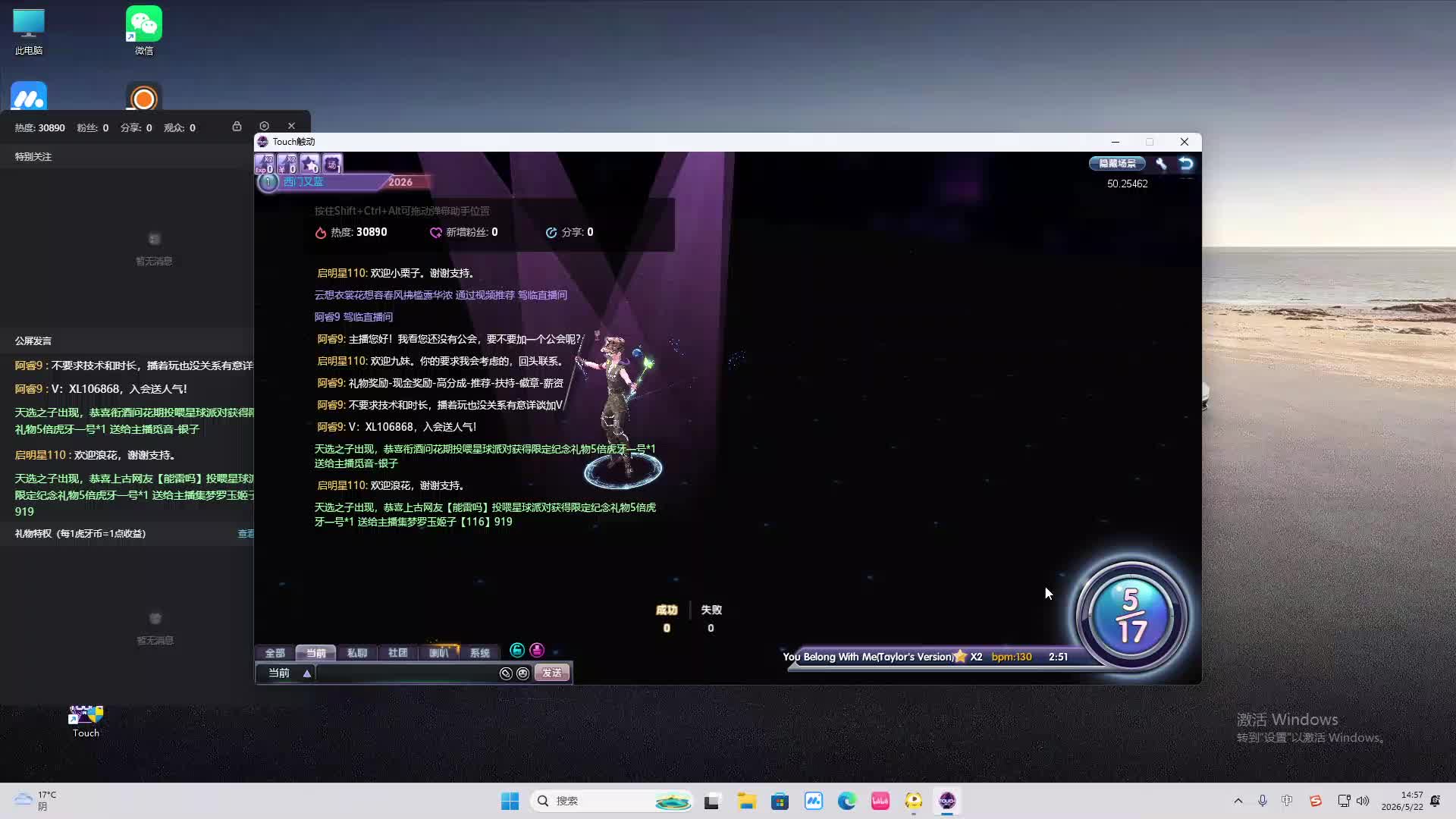Screen dimensions: 1456x819
Task: Click the 热度 flame icon in game overlay
Action: pos(321,233)
